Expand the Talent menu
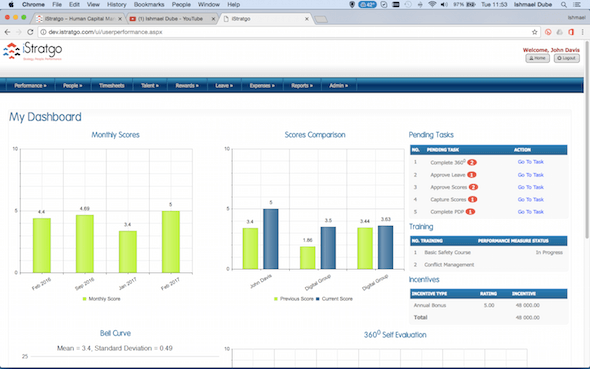Image resolution: width=590 pixels, height=369 pixels. click(x=150, y=86)
